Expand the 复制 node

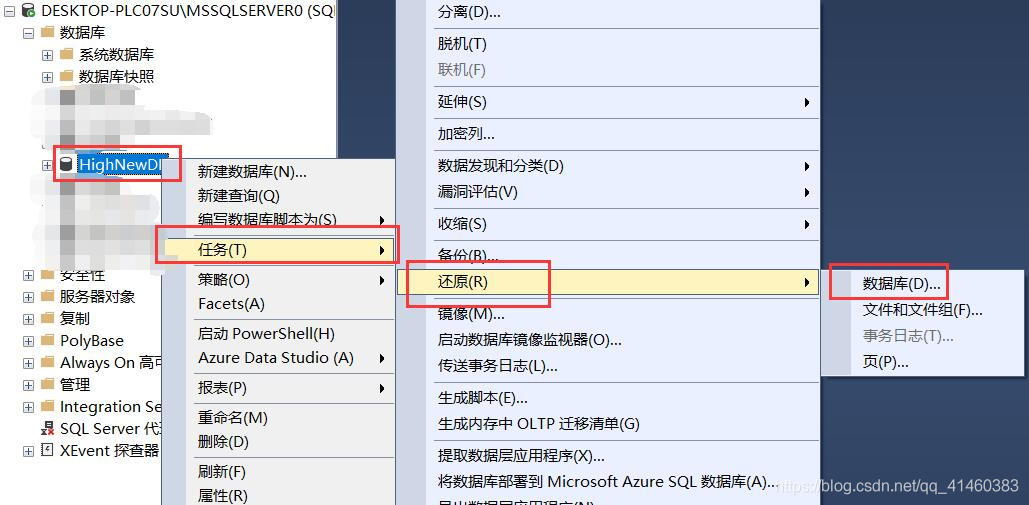tap(28, 319)
